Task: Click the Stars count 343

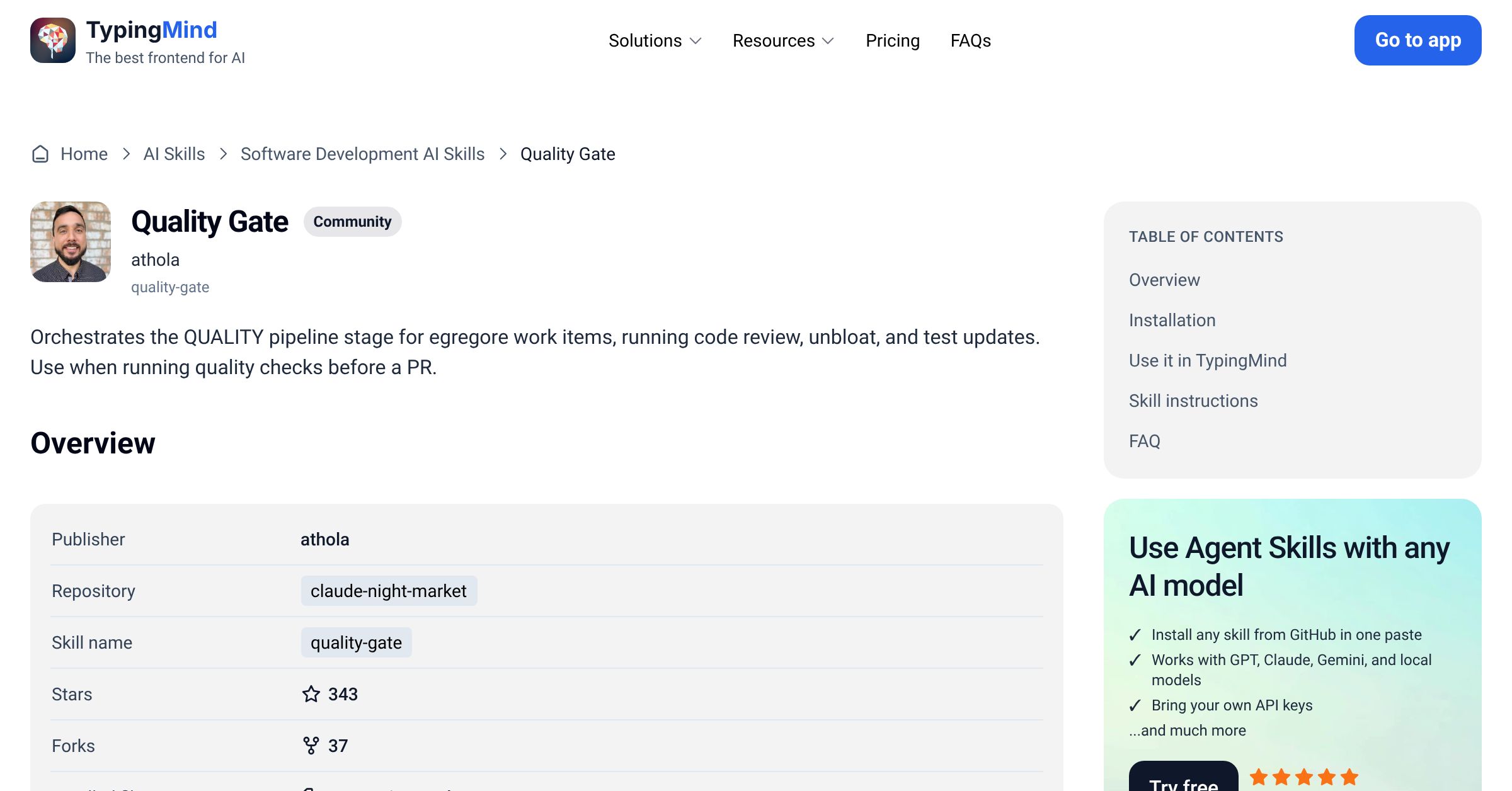Action: click(343, 694)
